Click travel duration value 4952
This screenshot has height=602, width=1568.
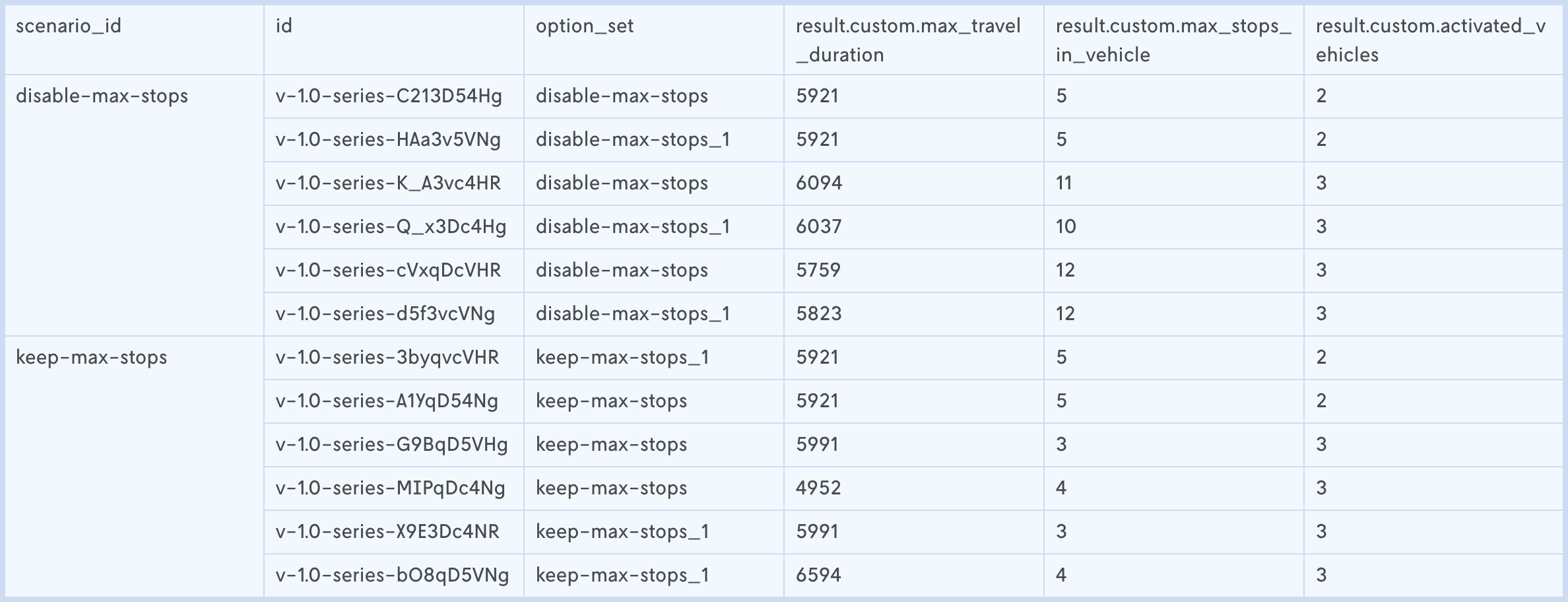click(818, 488)
